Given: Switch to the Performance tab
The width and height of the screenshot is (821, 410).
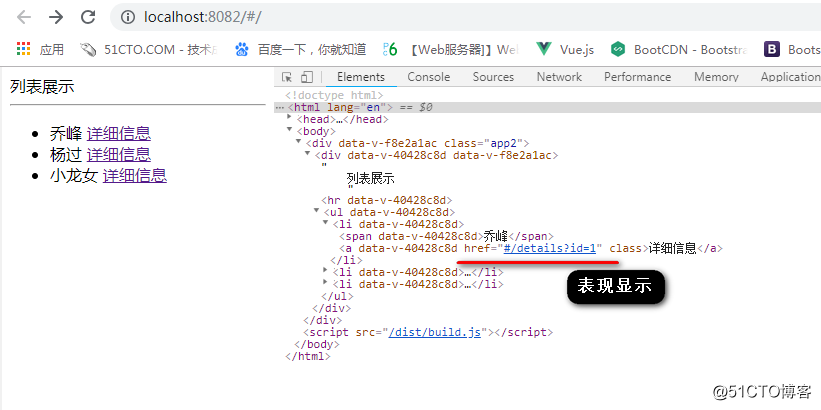Looking at the screenshot, I should click(637, 77).
